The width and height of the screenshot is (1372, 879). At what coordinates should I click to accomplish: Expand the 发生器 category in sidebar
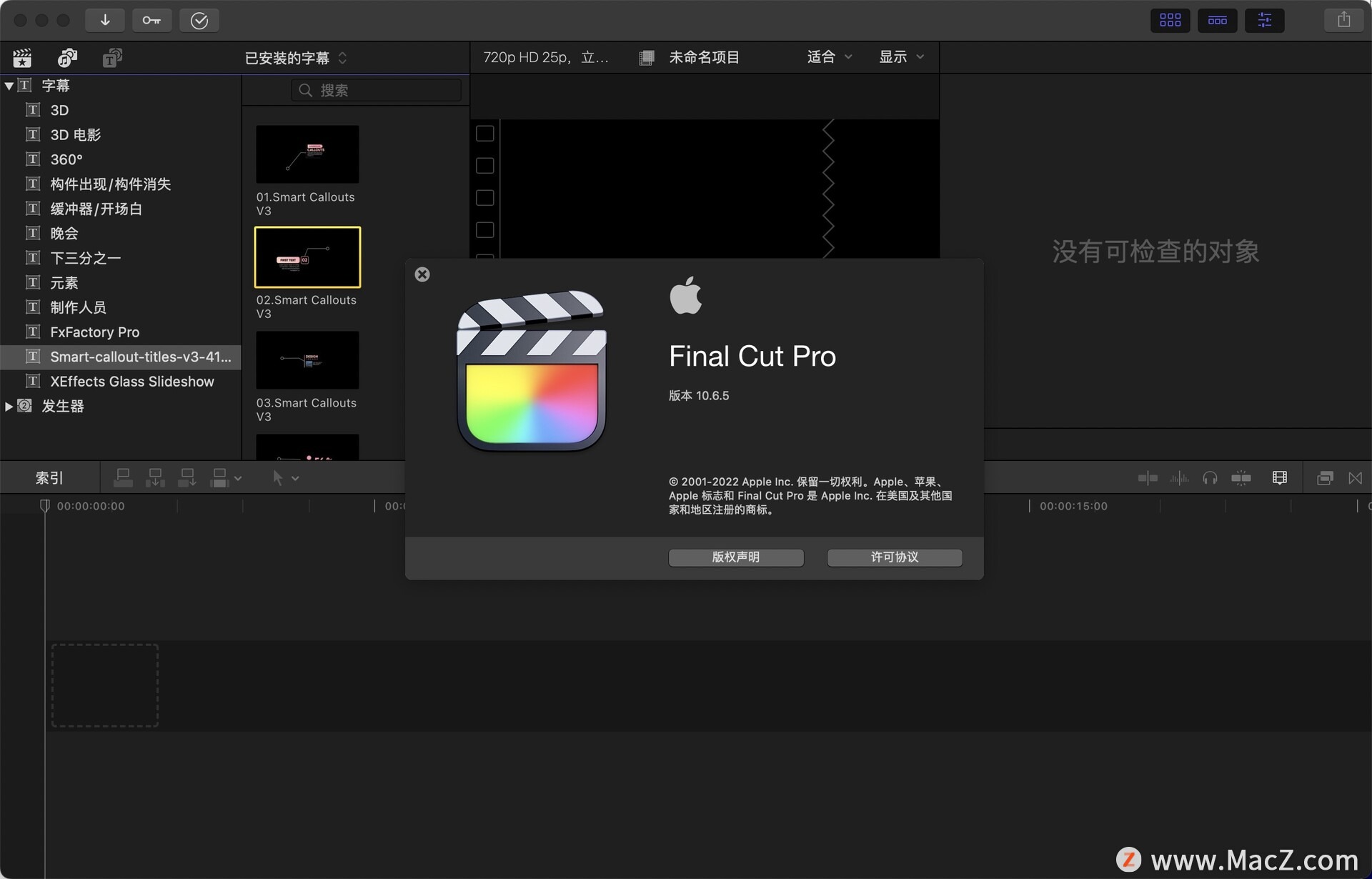coord(9,406)
